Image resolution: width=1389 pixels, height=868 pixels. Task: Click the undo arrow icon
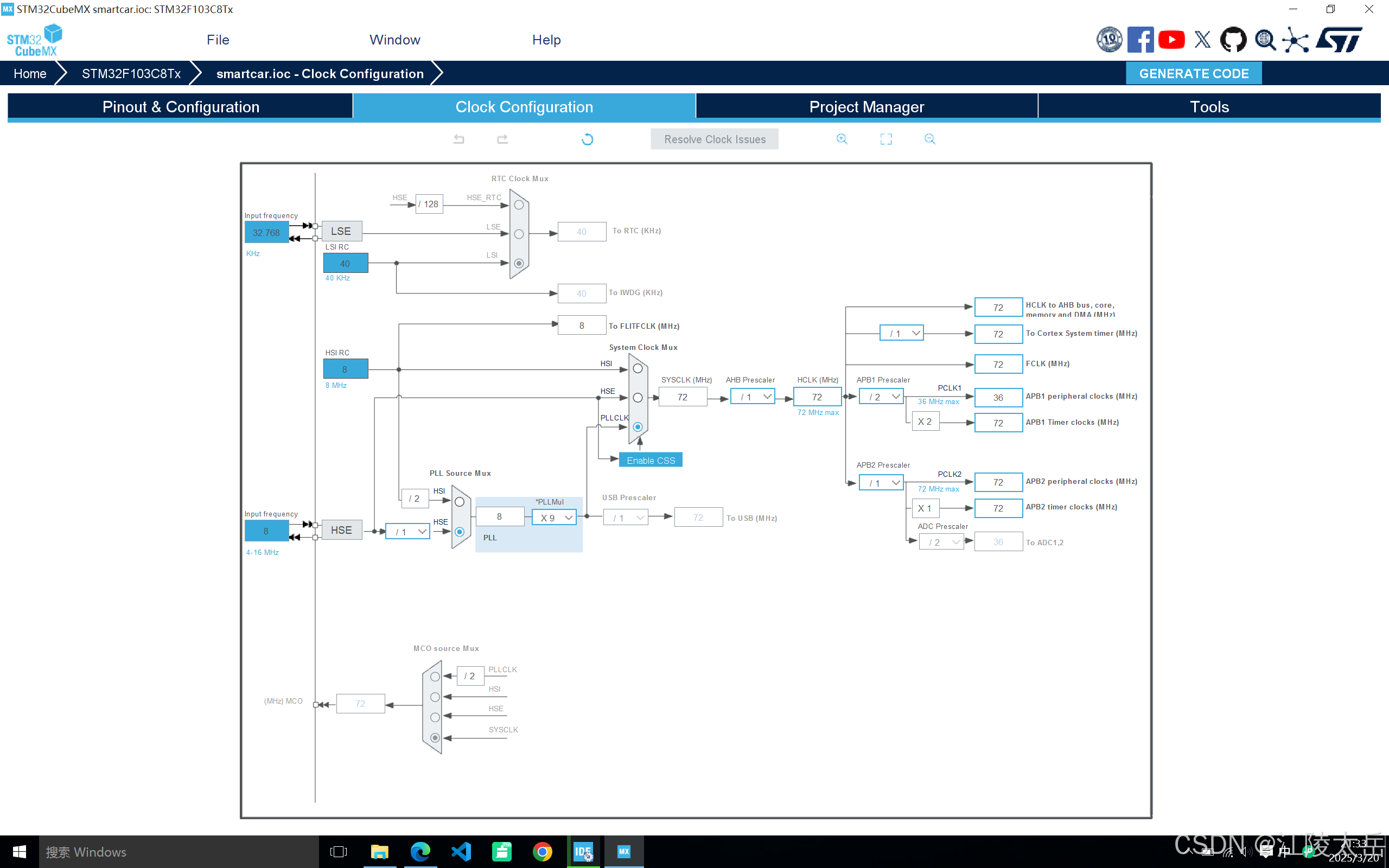(458, 139)
